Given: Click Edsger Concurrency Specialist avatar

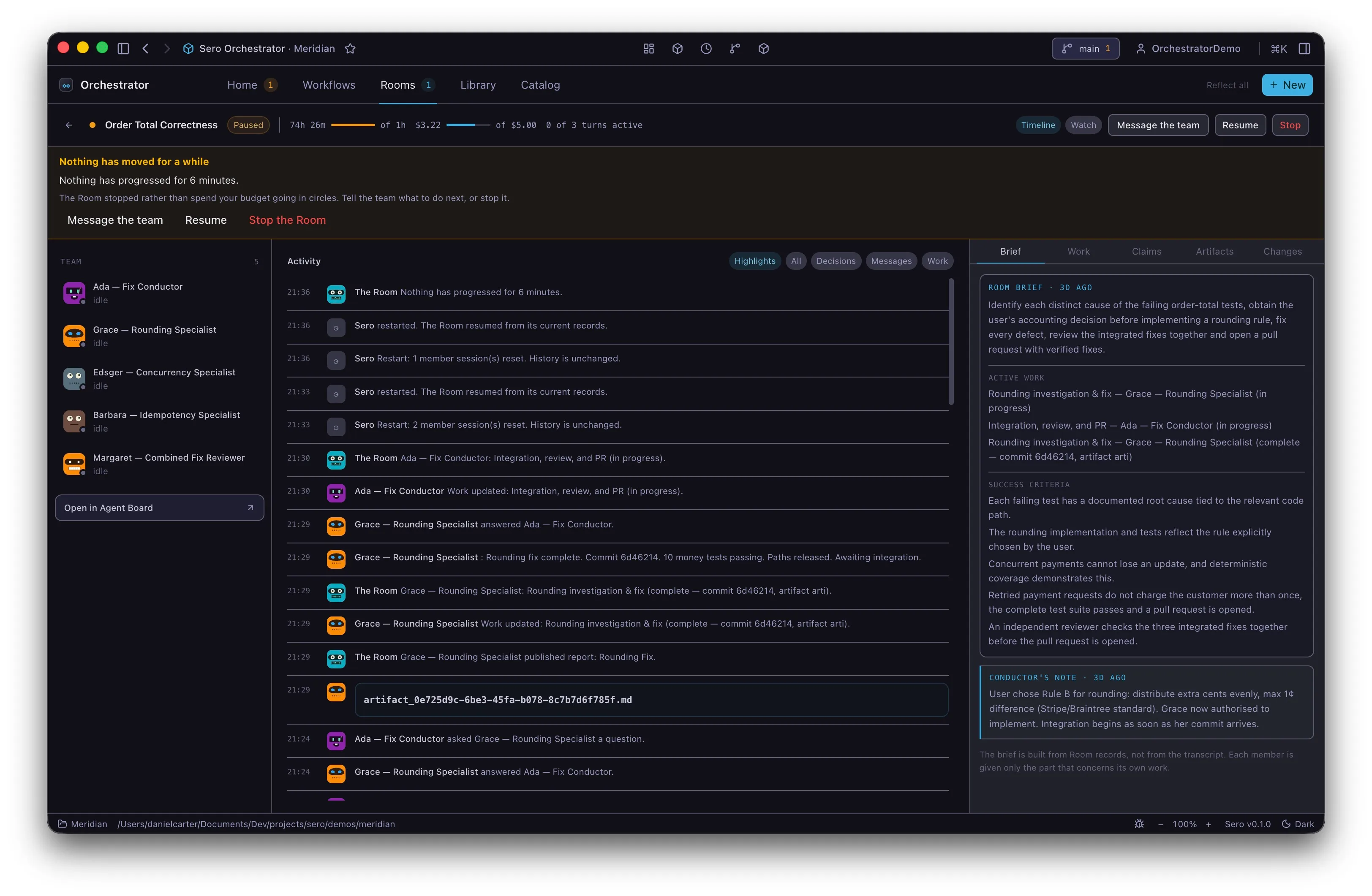Looking at the screenshot, I should click(74, 379).
